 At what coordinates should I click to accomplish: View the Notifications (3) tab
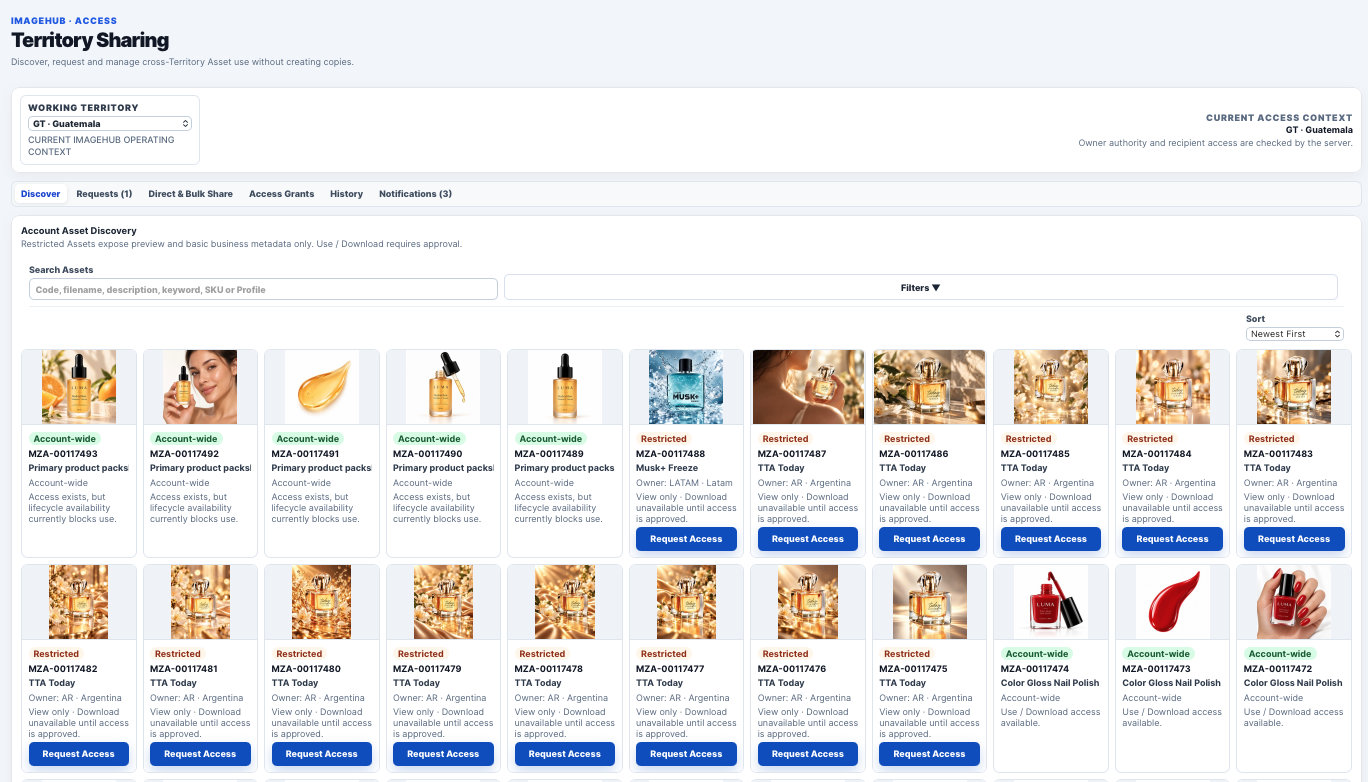click(x=415, y=194)
